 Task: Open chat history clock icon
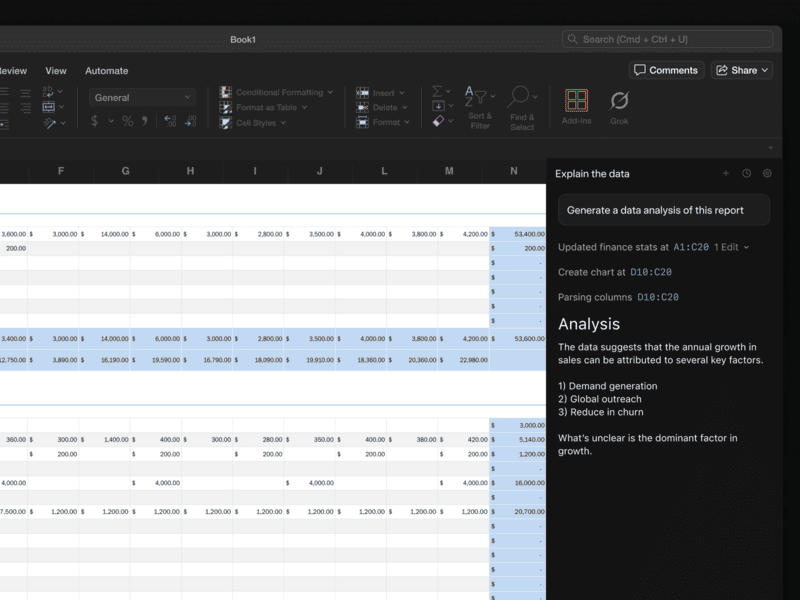[746, 173]
